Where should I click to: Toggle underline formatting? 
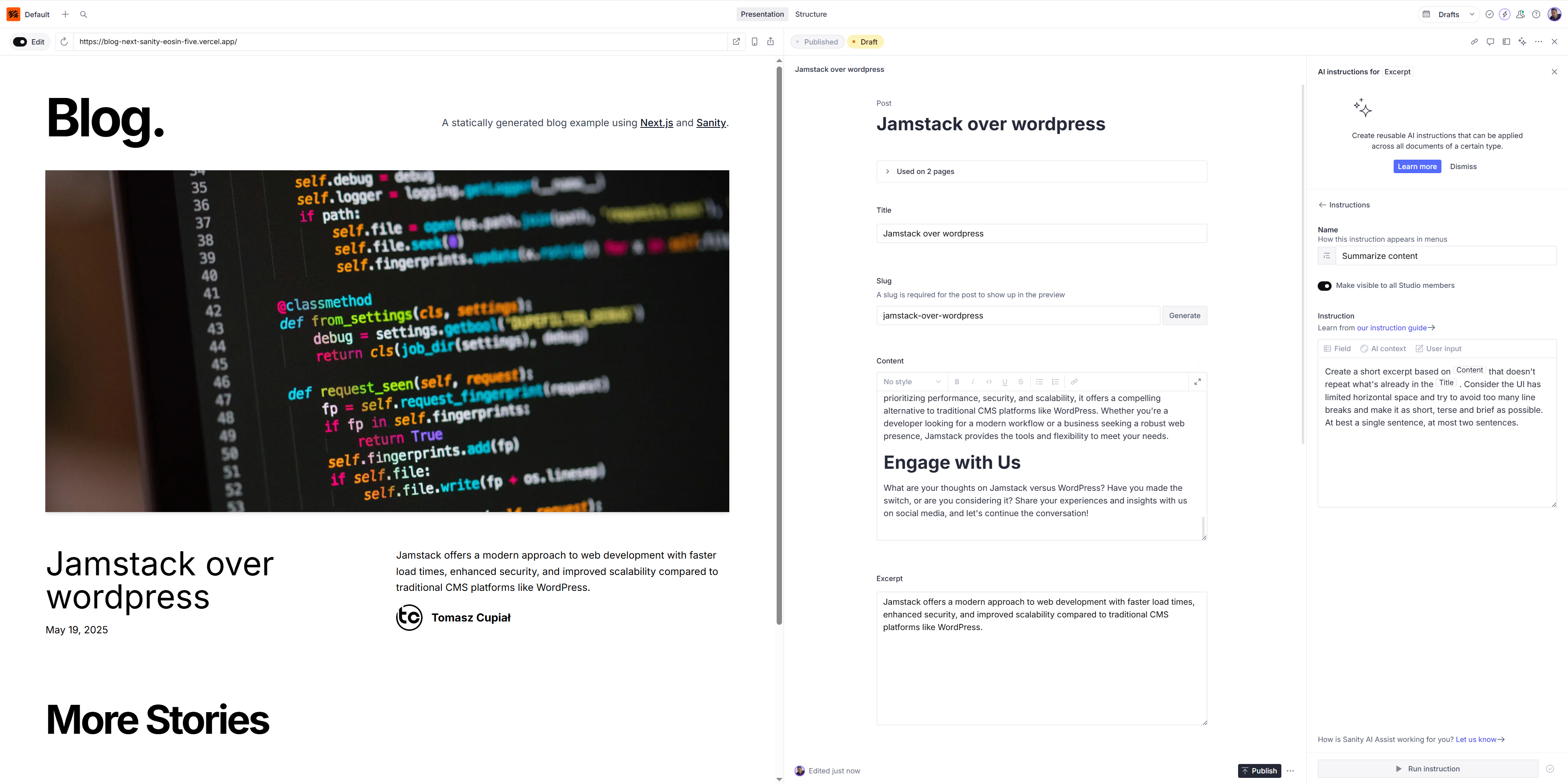tap(1005, 382)
